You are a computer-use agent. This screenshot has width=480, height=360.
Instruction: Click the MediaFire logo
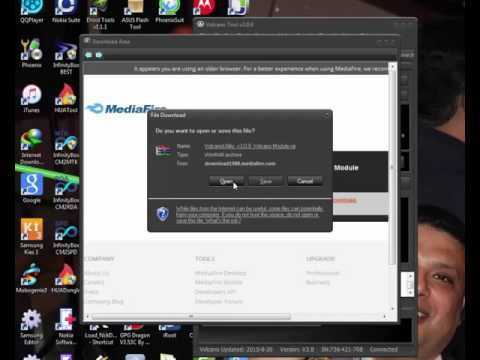click(x=126, y=109)
